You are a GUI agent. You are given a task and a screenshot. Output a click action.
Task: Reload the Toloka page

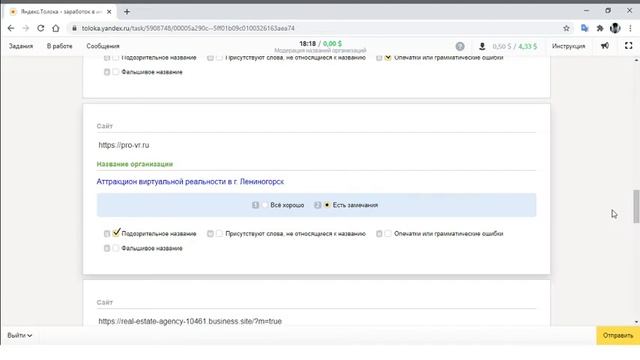coord(40,28)
